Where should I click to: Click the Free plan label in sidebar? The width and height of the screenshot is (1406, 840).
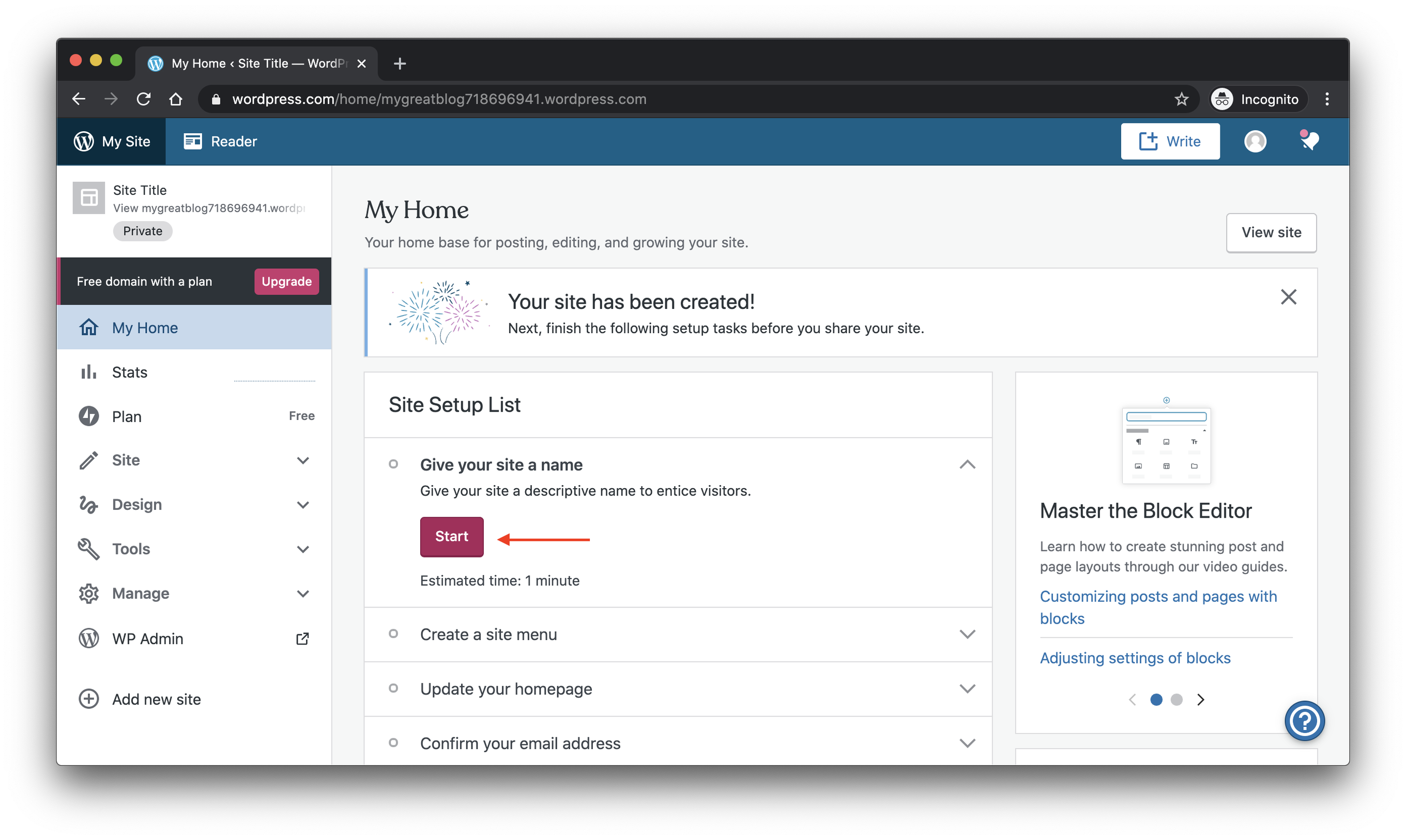(x=301, y=415)
